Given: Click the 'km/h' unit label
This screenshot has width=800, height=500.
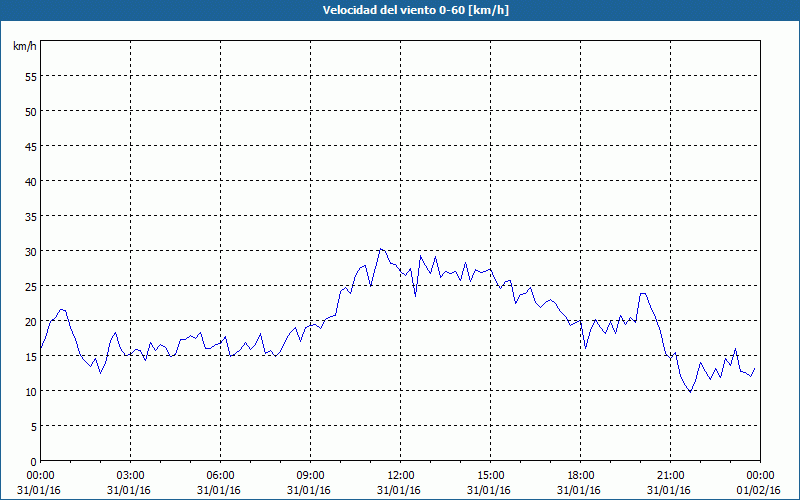Looking at the screenshot, I should pyautogui.click(x=25, y=46).
